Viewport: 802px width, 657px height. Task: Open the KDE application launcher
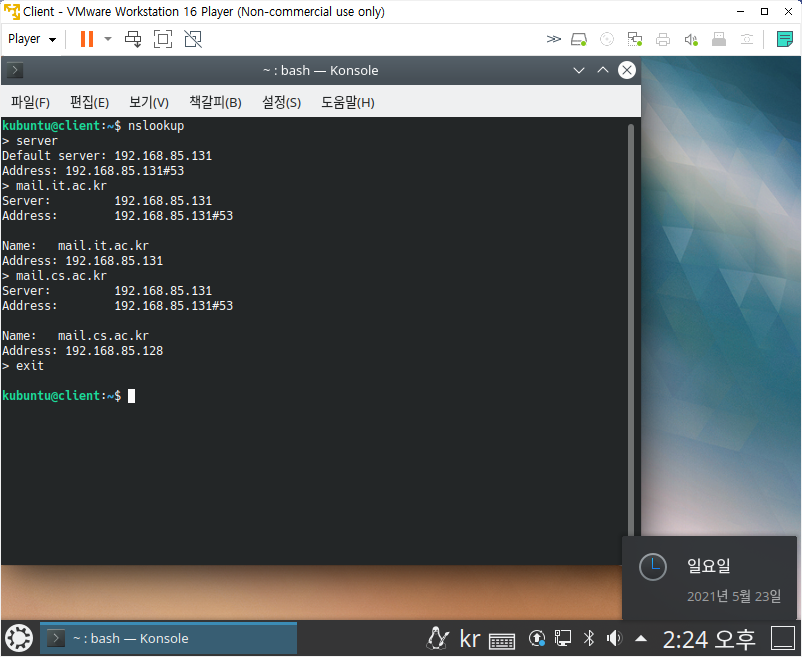pyautogui.click(x=19, y=639)
